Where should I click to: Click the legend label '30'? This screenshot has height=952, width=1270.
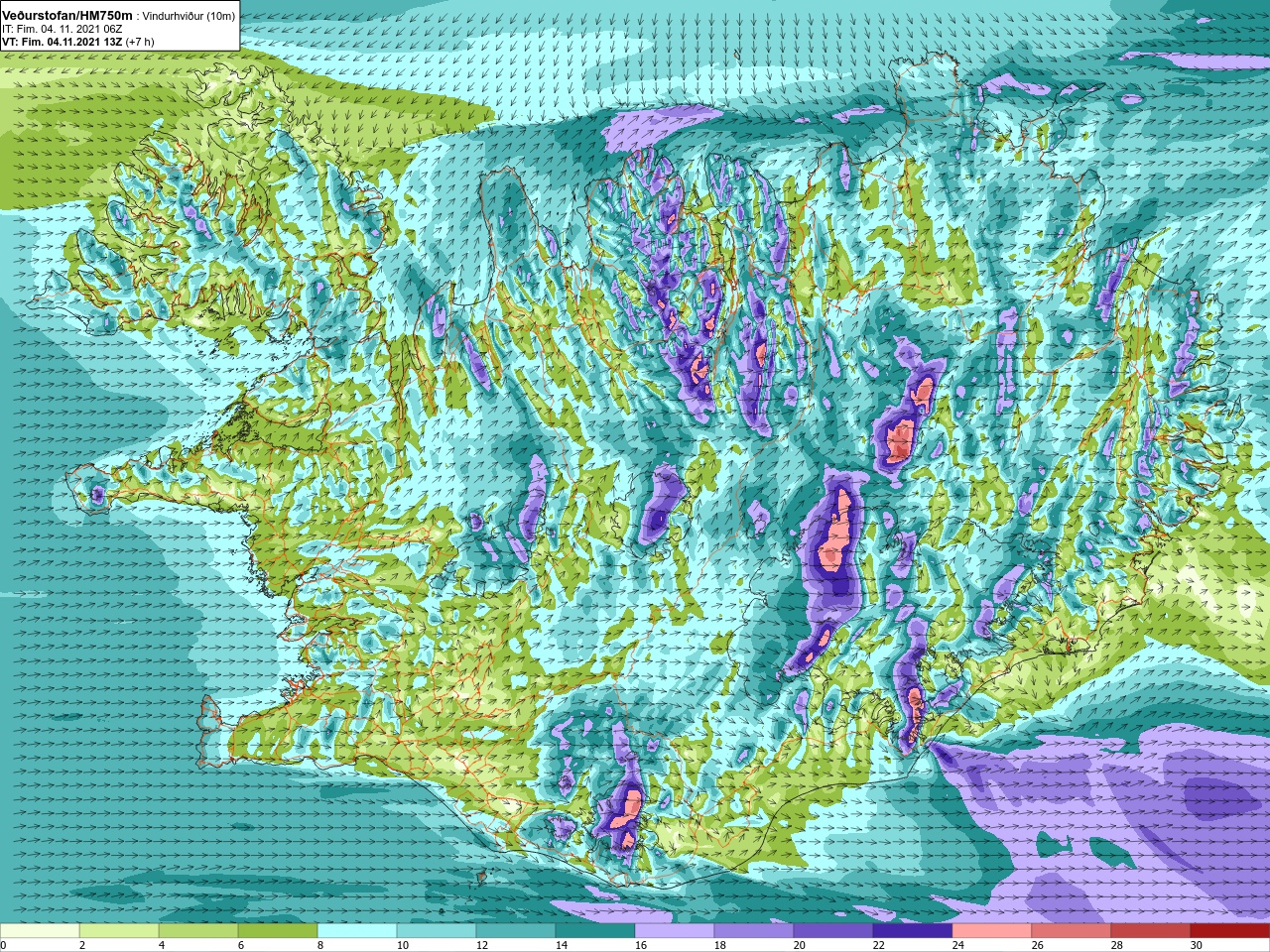pos(1197,945)
